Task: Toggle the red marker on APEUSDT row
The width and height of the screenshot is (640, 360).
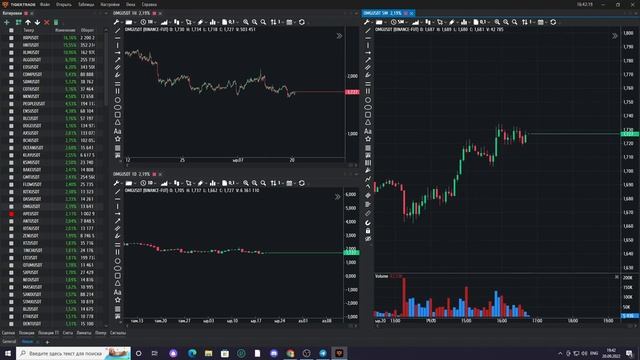Action: tap(11, 214)
